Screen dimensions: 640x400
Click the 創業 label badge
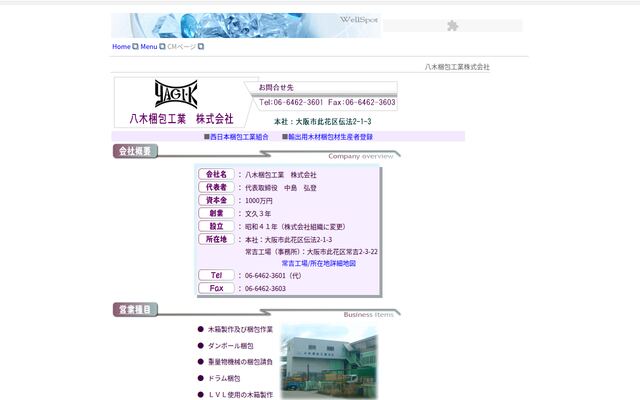coord(216,213)
